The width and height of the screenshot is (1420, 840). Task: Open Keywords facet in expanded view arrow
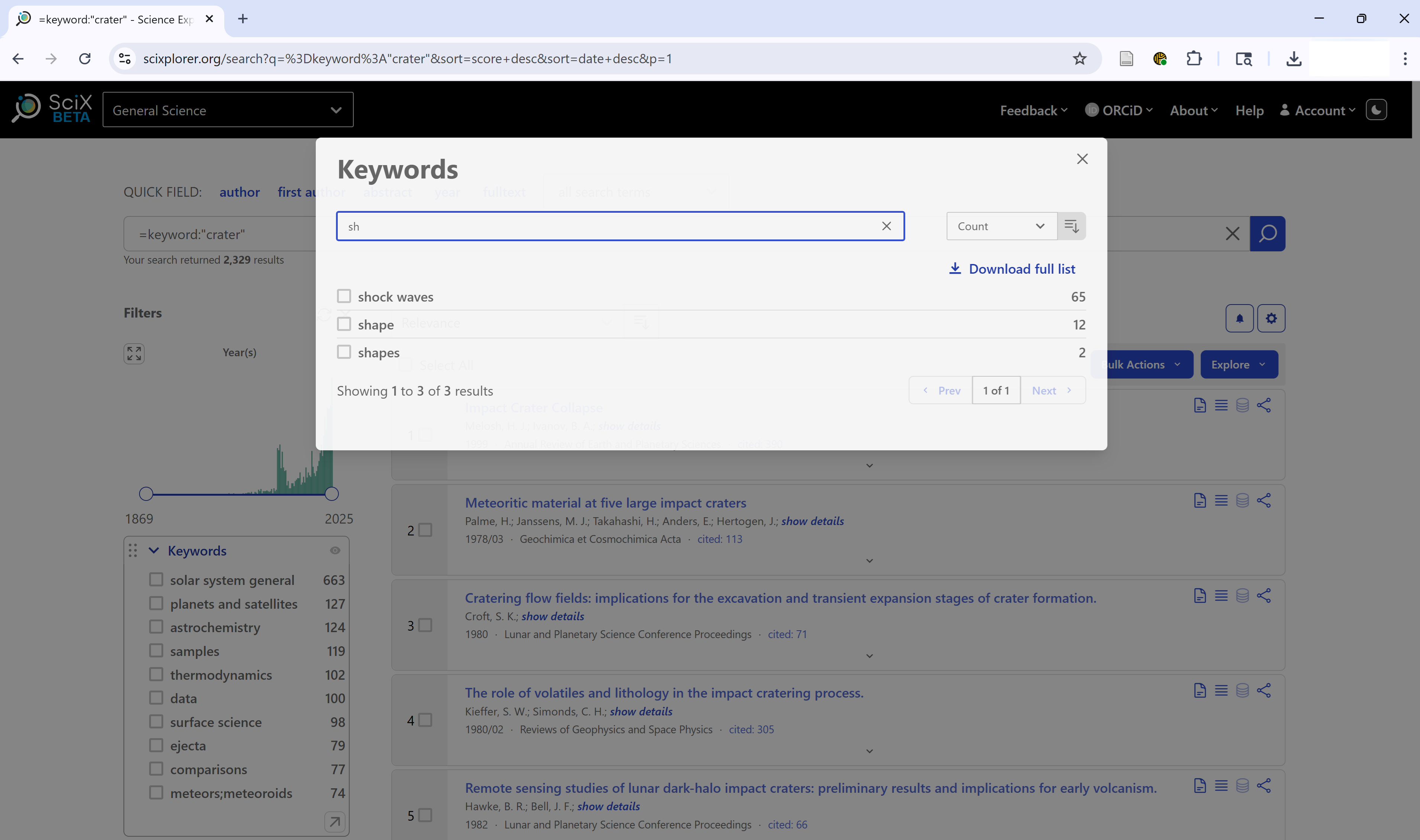click(x=335, y=822)
